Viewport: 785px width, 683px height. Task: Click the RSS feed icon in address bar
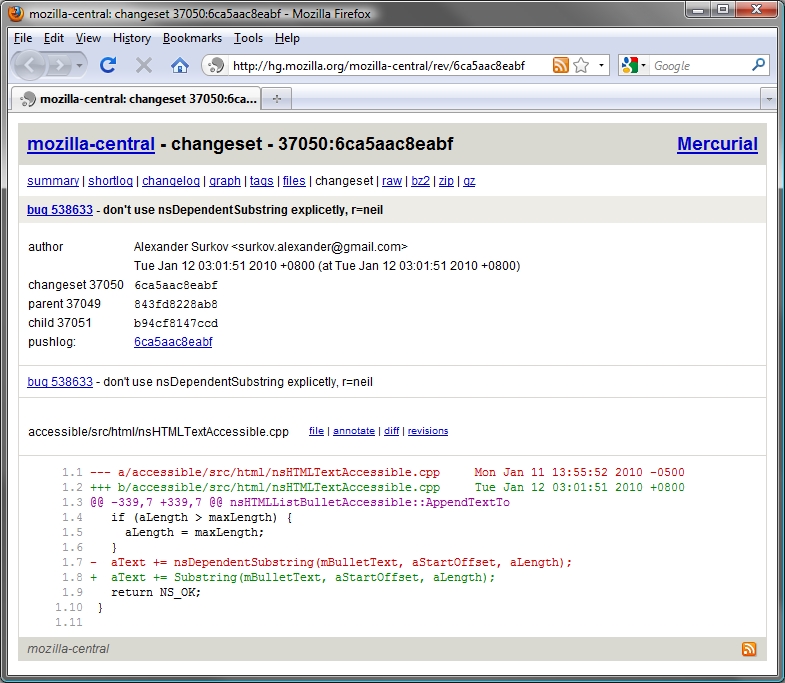[x=561, y=66]
